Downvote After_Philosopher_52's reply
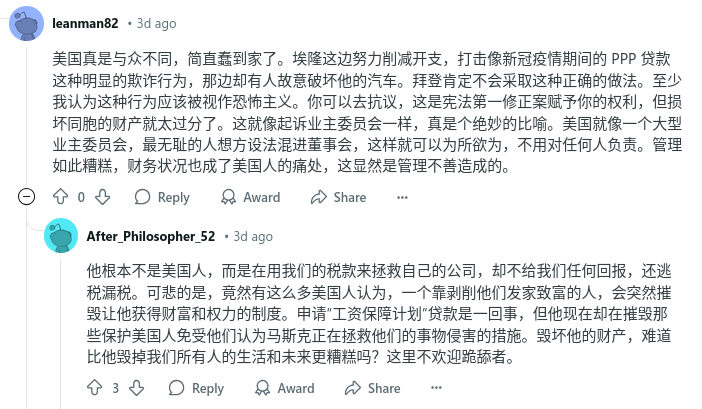The height and width of the screenshot is (409, 702). 137,388
